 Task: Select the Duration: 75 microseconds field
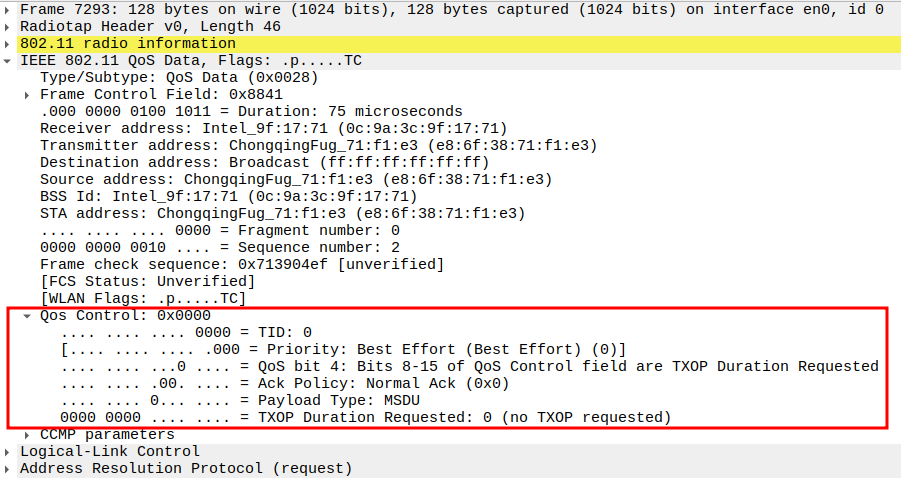tap(250, 111)
